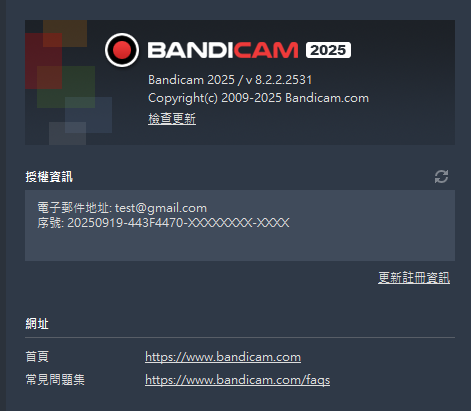Refresh the license information with the sync icon
471x411 pixels.
coord(441,177)
